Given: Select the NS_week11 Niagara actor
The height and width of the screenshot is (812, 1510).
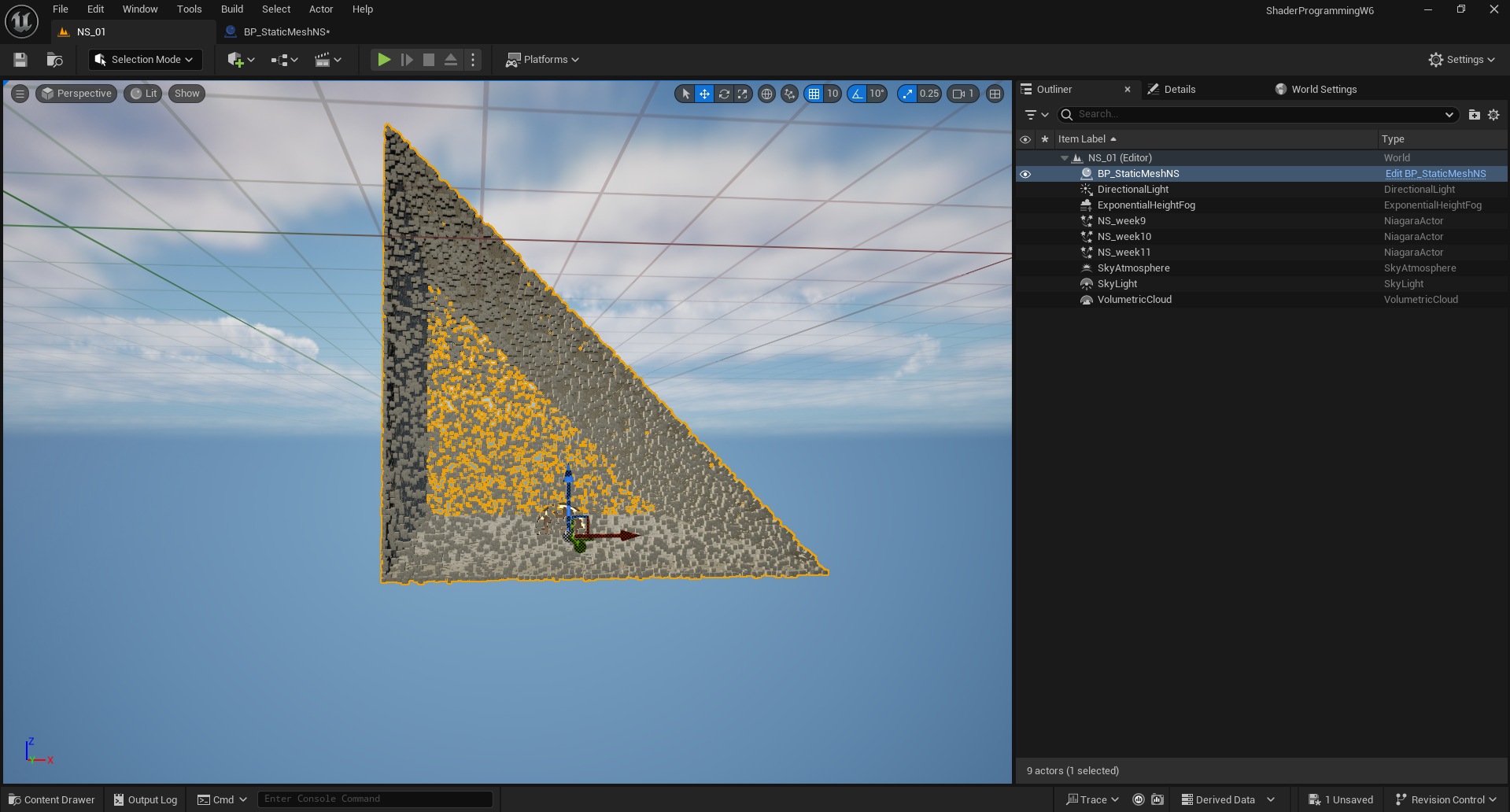Looking at the screenshot, I should coord(1261,253).
